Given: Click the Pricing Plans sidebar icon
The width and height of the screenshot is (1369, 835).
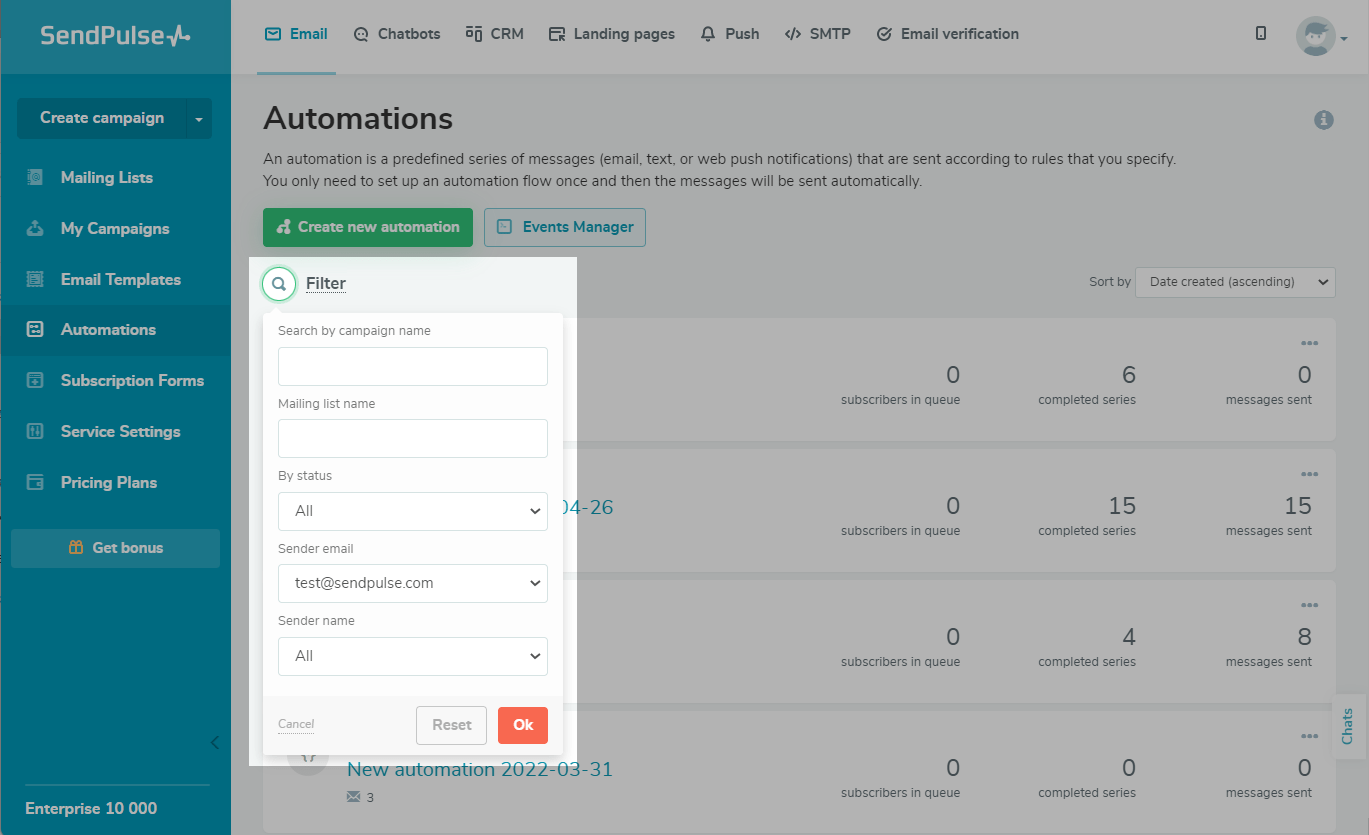Looking at the screenshot, I should (x=35, y=482).
